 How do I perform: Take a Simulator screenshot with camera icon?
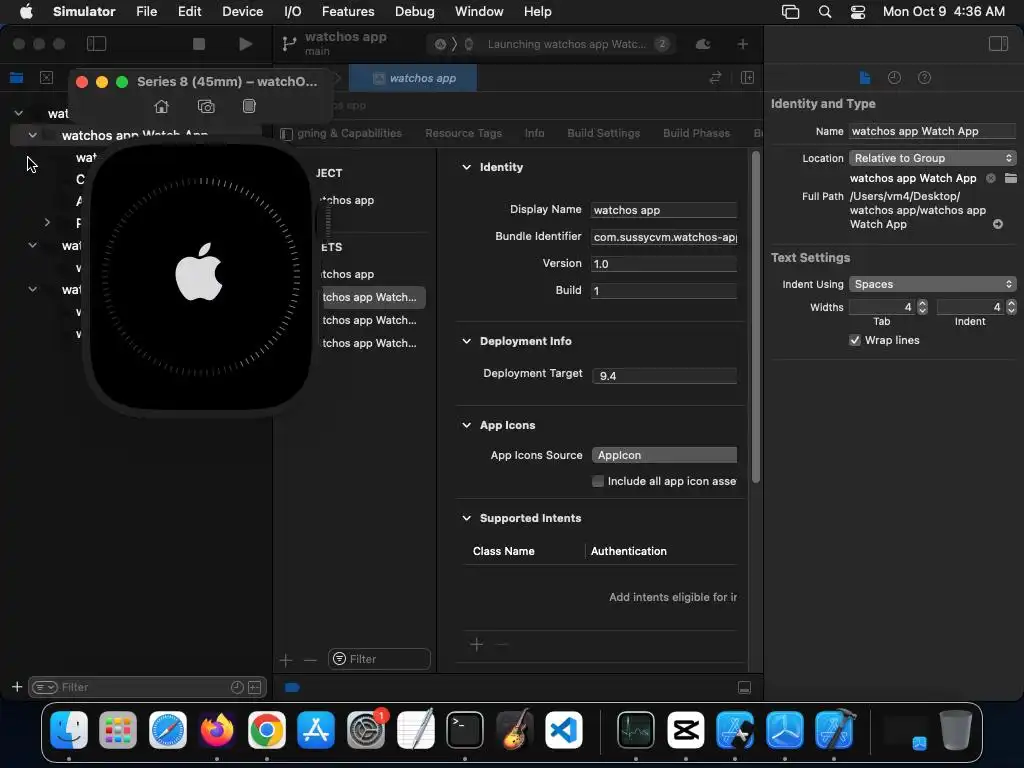click(x=206, y=106)
